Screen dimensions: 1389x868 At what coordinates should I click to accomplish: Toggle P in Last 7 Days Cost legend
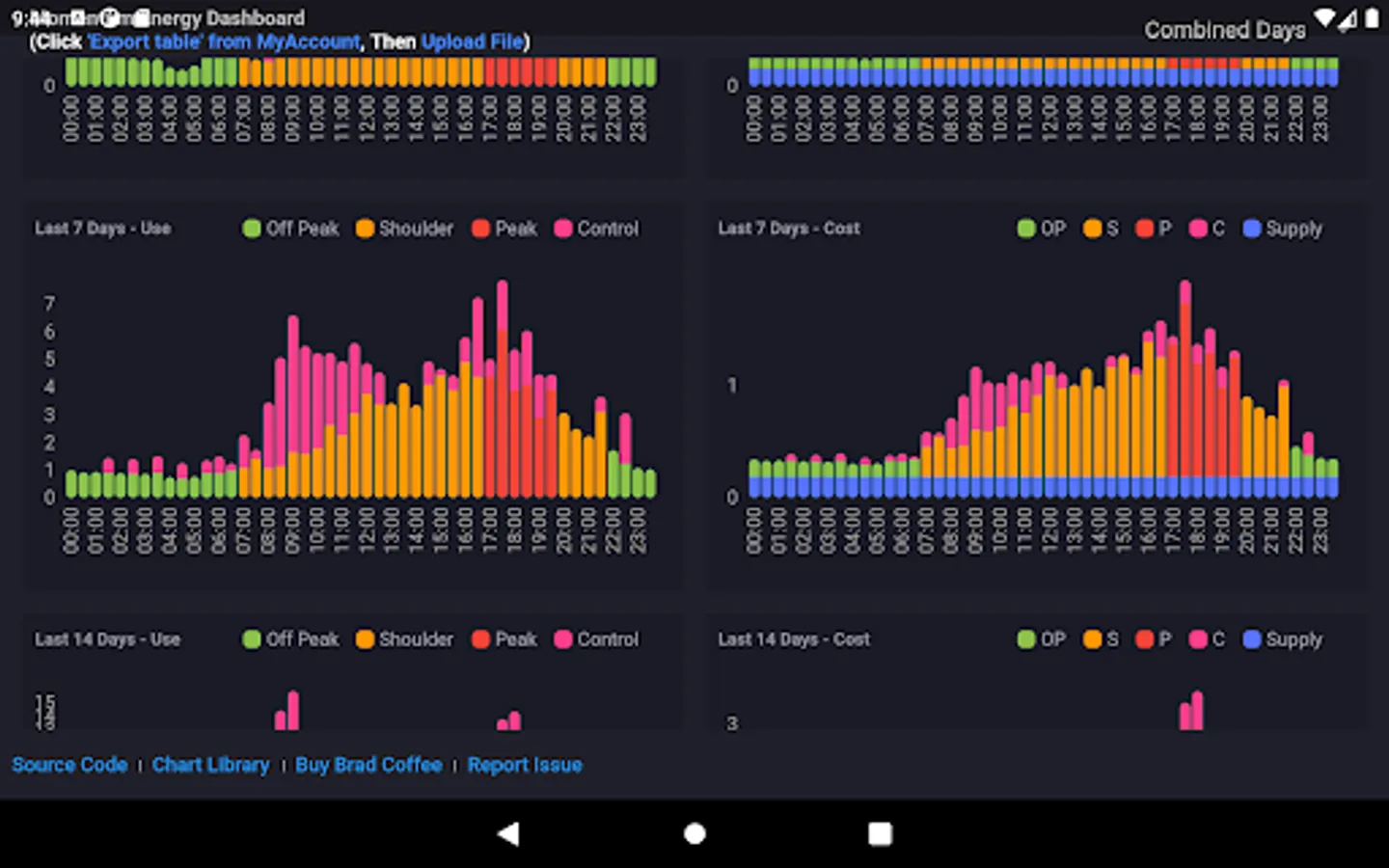point(1154,229)
